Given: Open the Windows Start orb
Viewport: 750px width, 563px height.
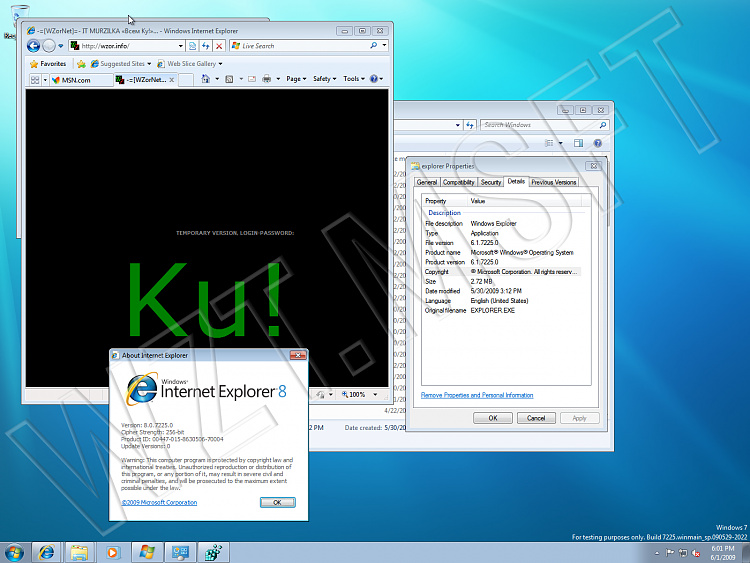Looking at the screenshot, I should [14, 552].
